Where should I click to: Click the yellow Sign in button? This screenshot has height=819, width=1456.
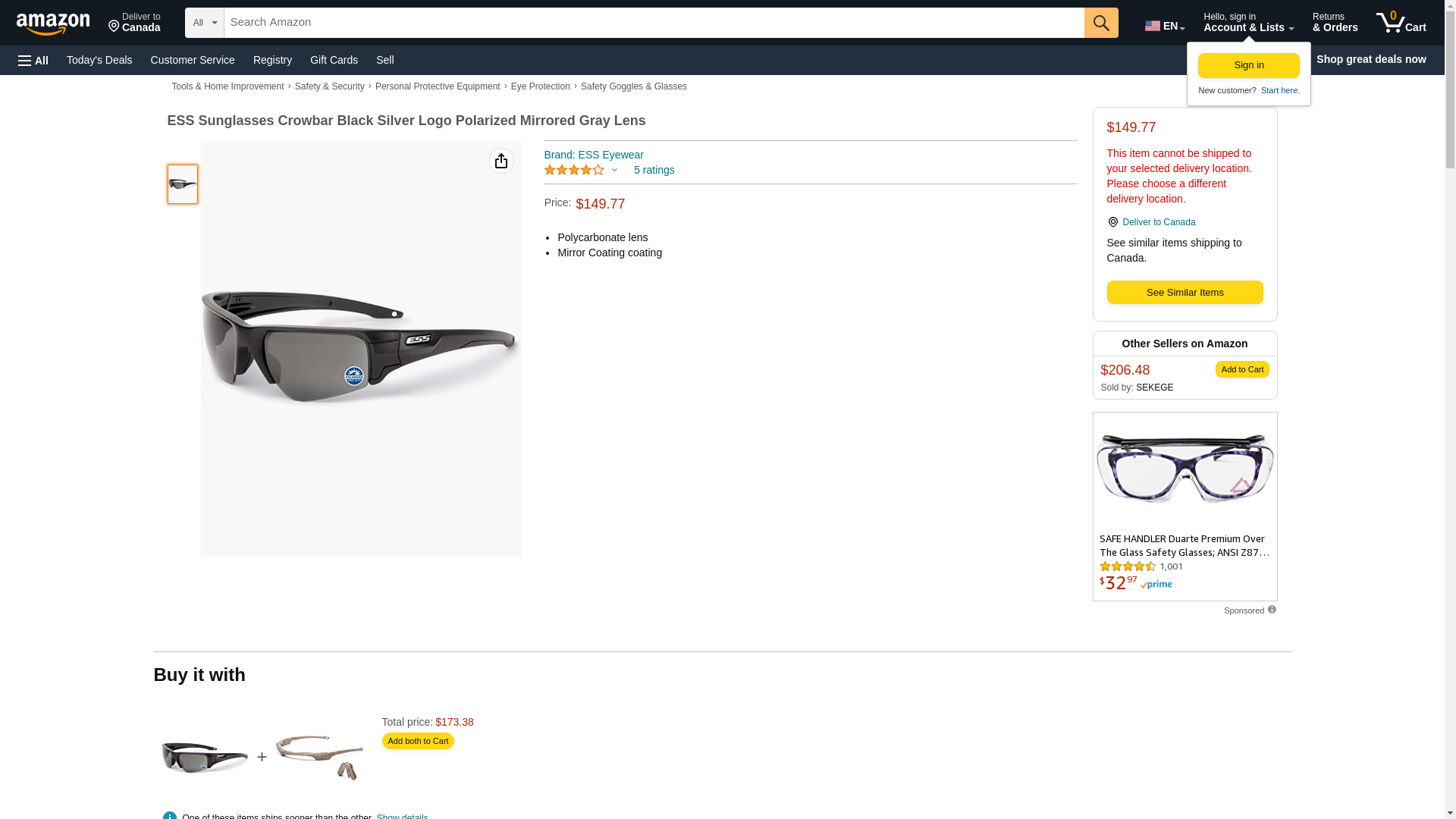[1248, 65]
